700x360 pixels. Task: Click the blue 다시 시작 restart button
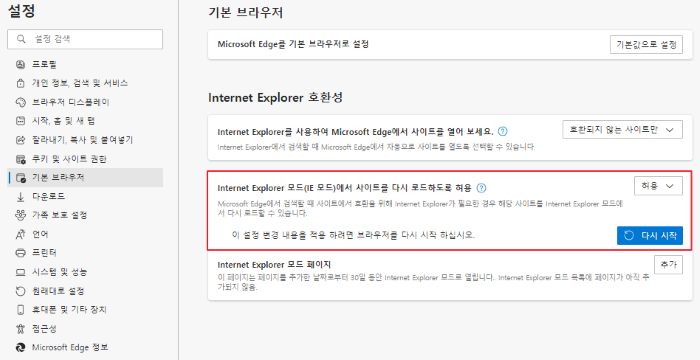(650, 235)
